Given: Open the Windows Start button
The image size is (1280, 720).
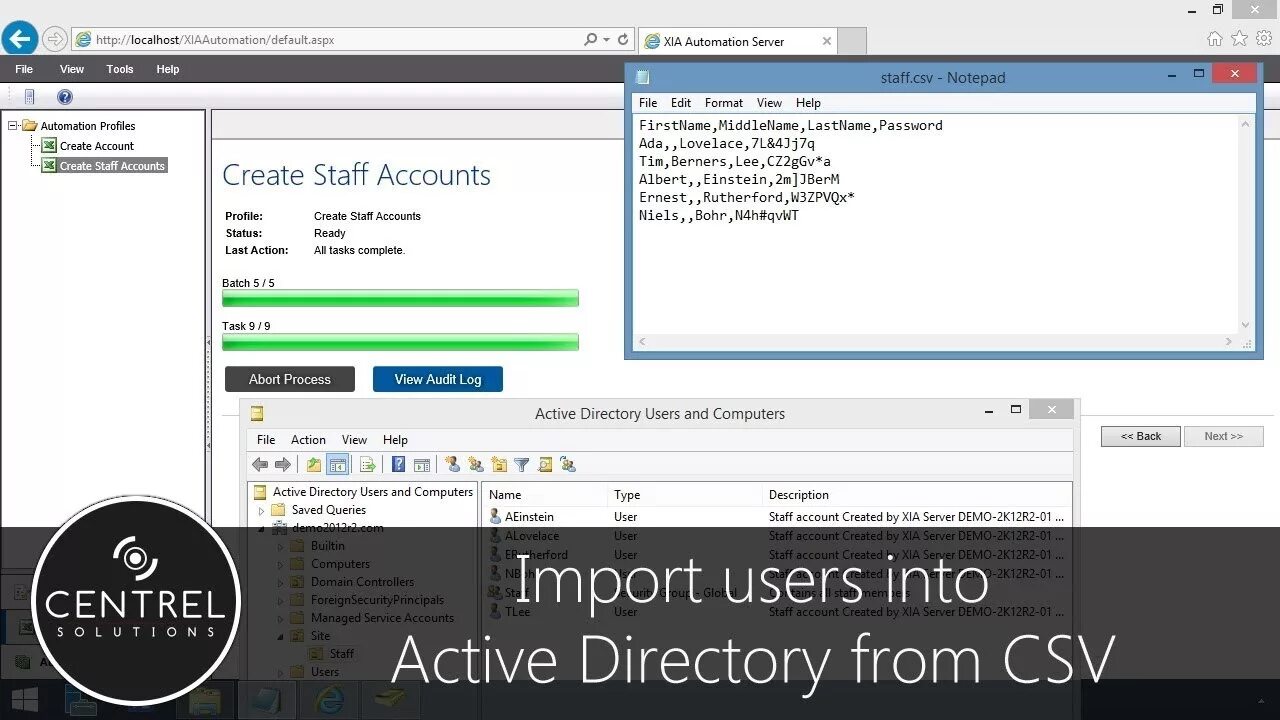Looking at the screenshot, I should [24, 699].
